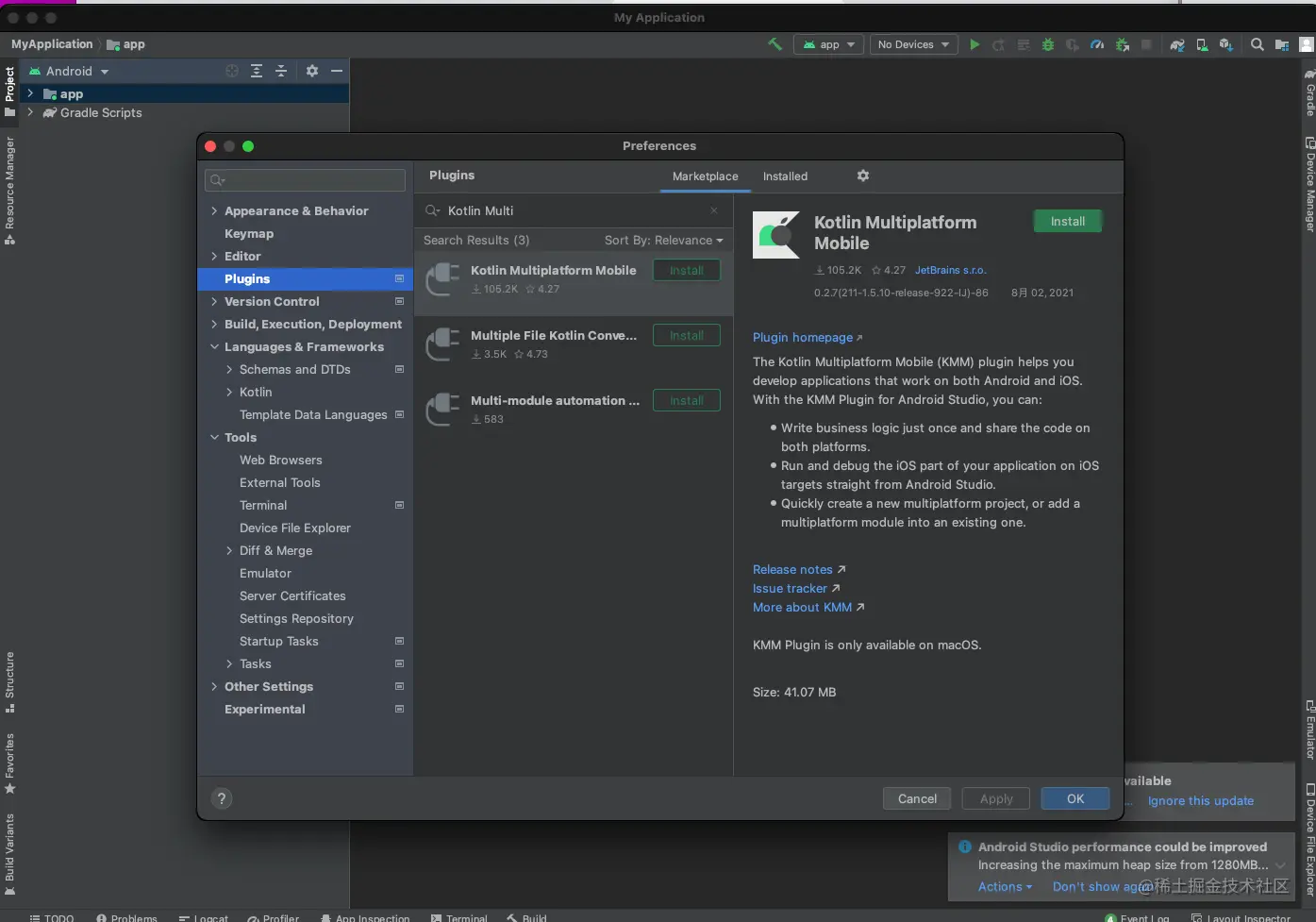Click Select Opened File target icon
1316x922 pixels.
point(232,71)
